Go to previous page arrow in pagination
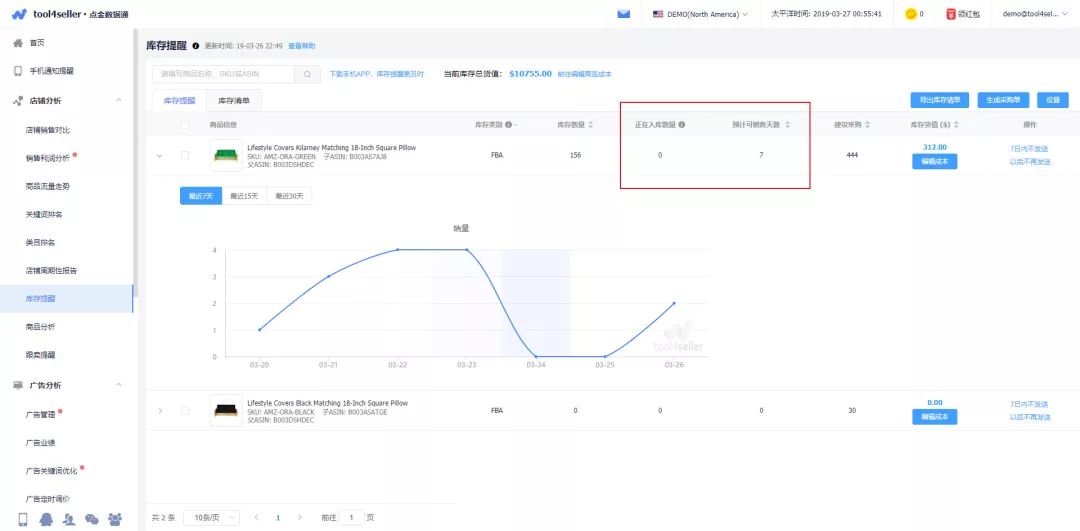The width and height of the screenshot is (1080, 531). [256, 517]
